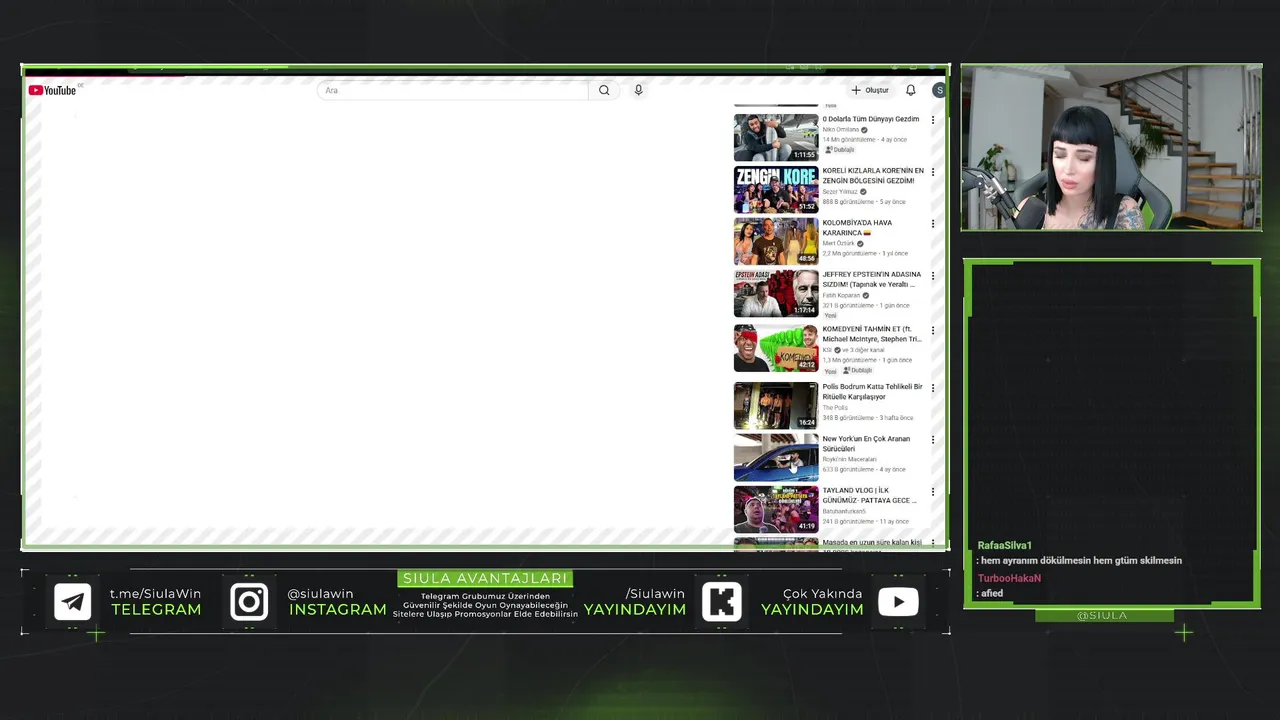Open the Royki'nin Maceraları channel name

849,460
